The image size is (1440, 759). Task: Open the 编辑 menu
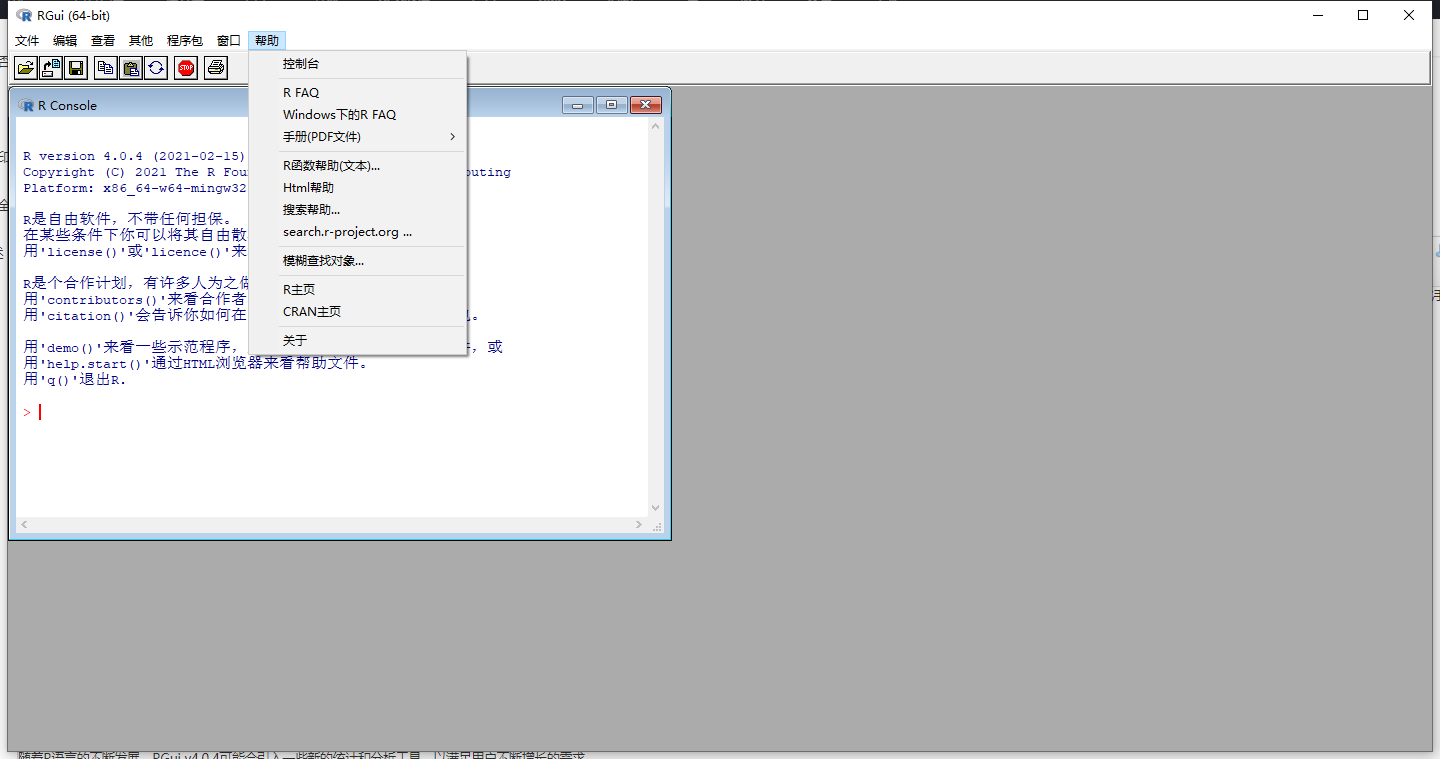[x=64, y=40]
